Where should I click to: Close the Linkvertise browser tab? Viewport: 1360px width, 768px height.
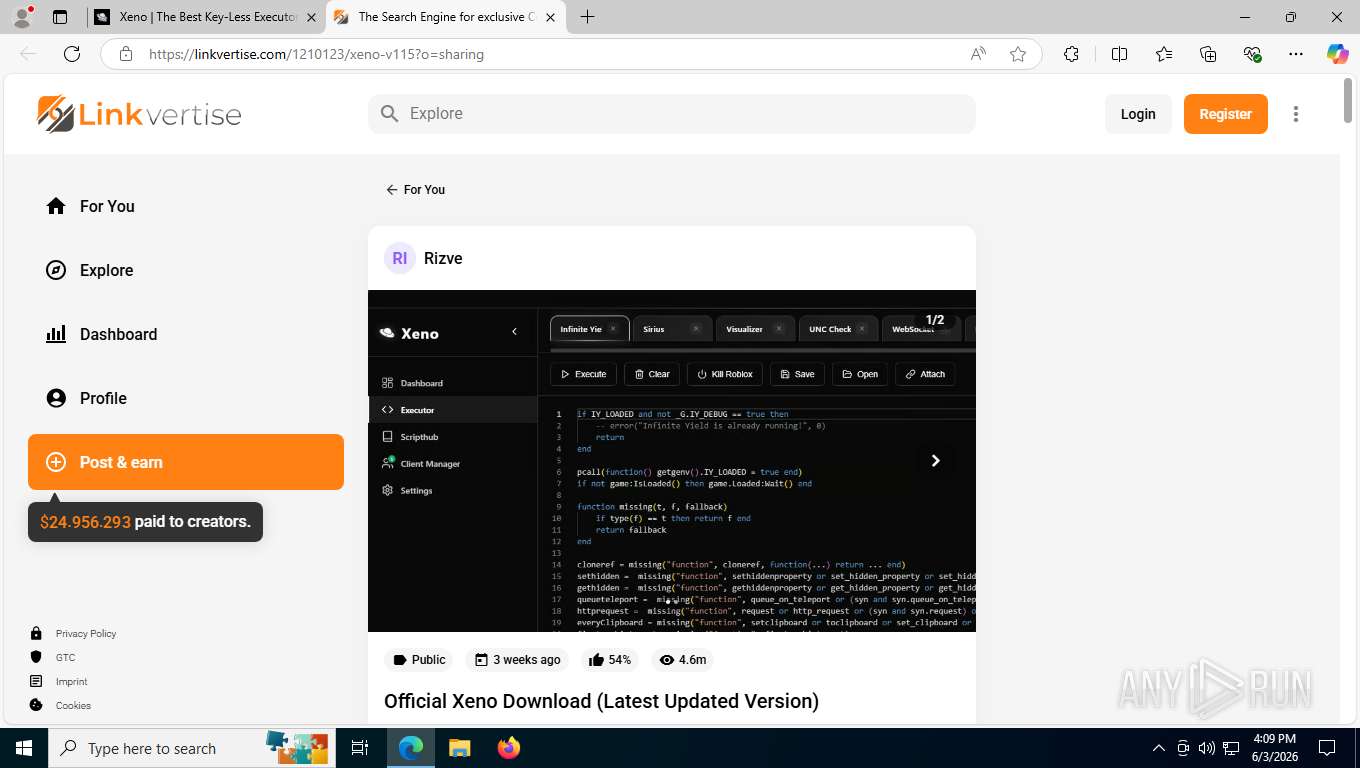coord(550,17)
